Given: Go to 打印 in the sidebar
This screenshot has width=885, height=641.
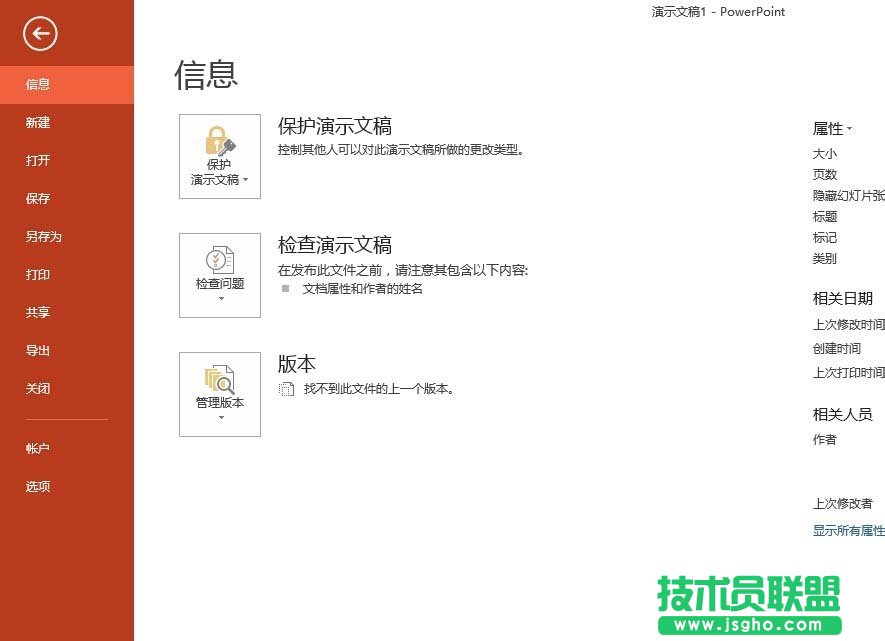Looking at the screenshot, I should 67,274.
